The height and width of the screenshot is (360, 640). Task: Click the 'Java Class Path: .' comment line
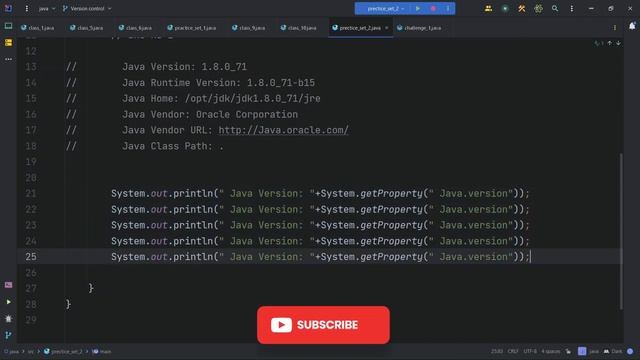coord(173,146)
